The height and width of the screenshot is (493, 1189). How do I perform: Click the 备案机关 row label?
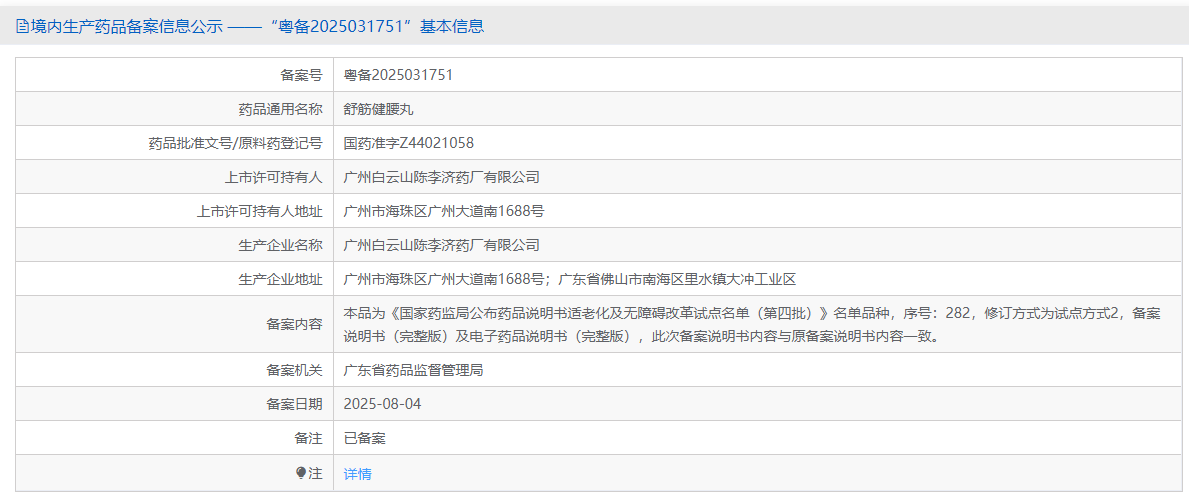tap(294, 370)
